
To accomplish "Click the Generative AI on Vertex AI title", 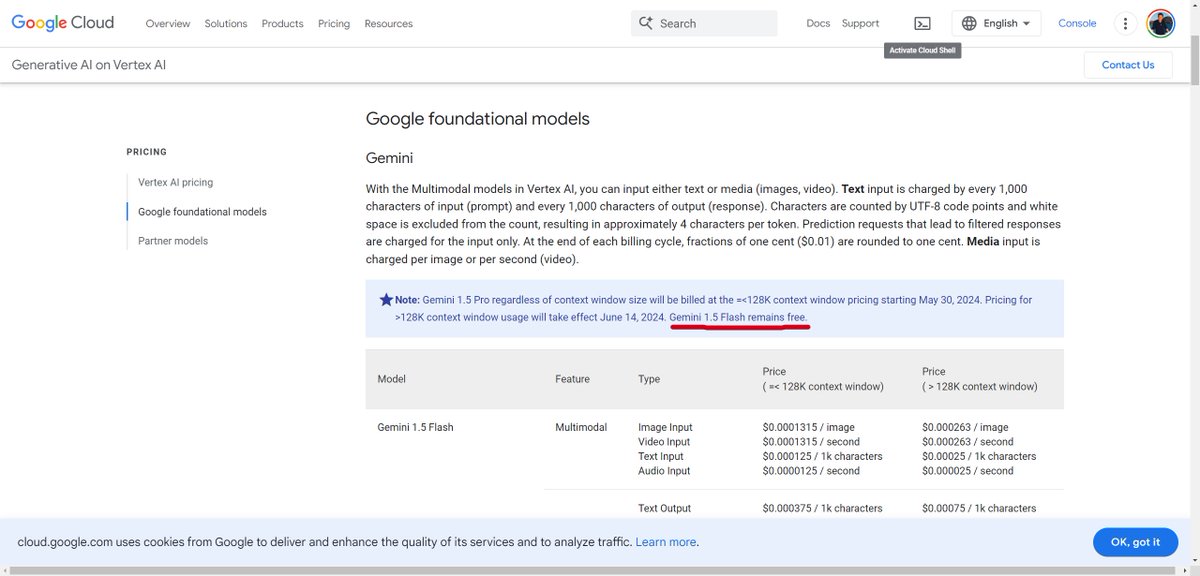I will click(89, 65).
